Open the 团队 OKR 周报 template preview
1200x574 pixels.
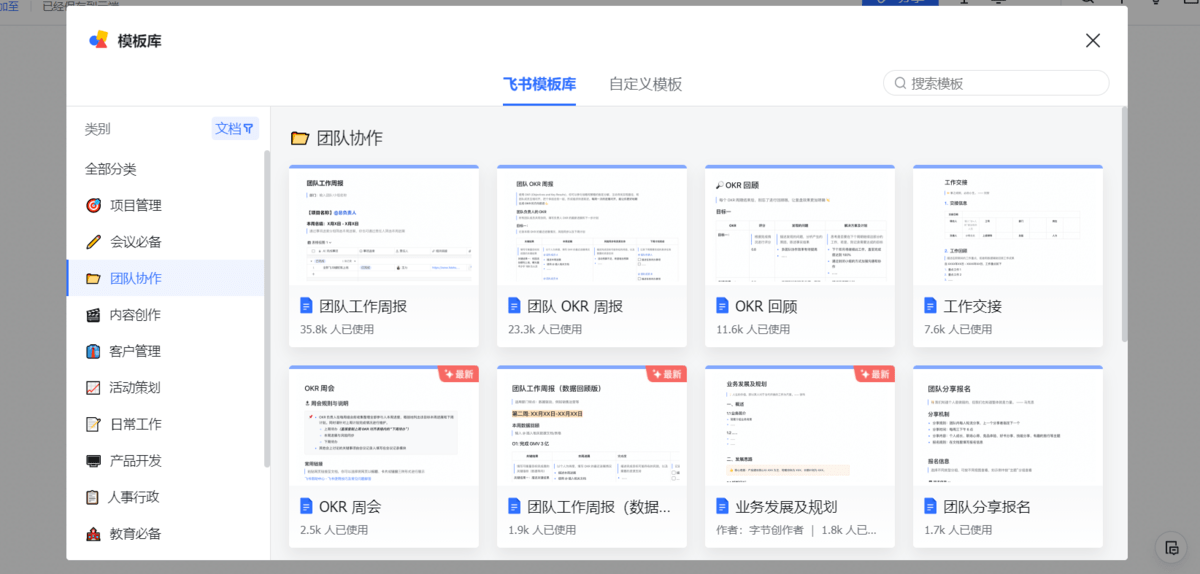pyautogui.click(x=592, y=226)
